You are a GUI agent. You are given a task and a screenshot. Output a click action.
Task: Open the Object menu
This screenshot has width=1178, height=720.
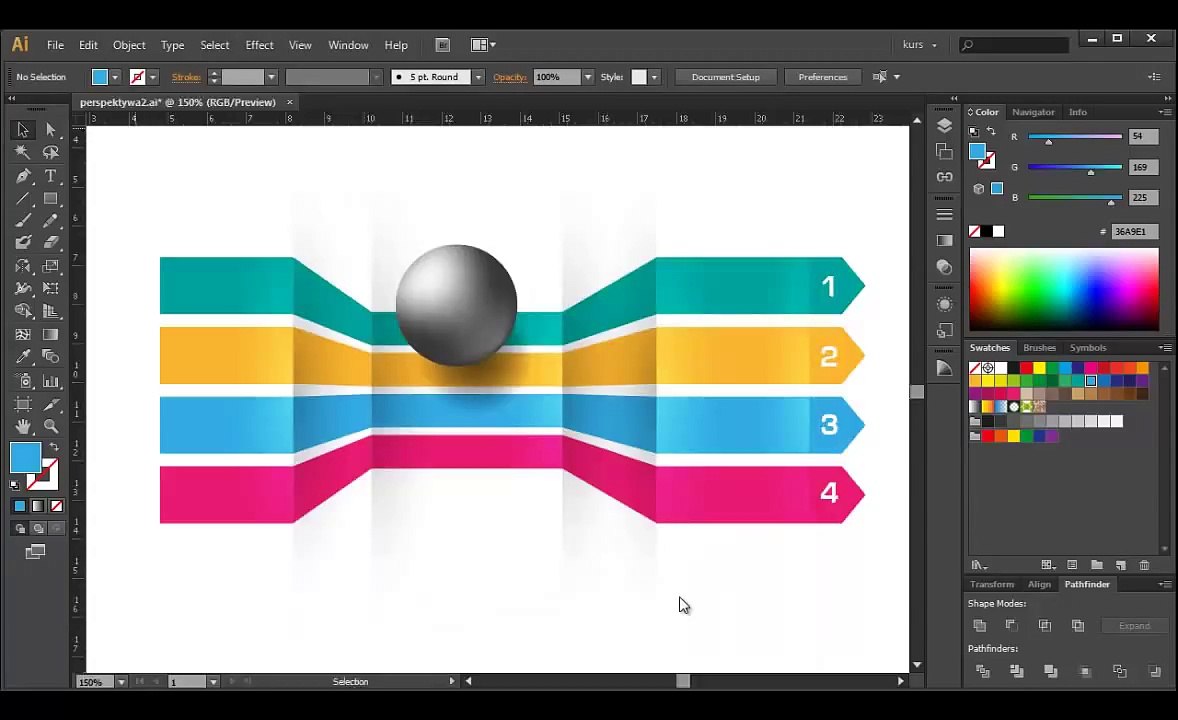pyautogui.click(x=129, y=45)
